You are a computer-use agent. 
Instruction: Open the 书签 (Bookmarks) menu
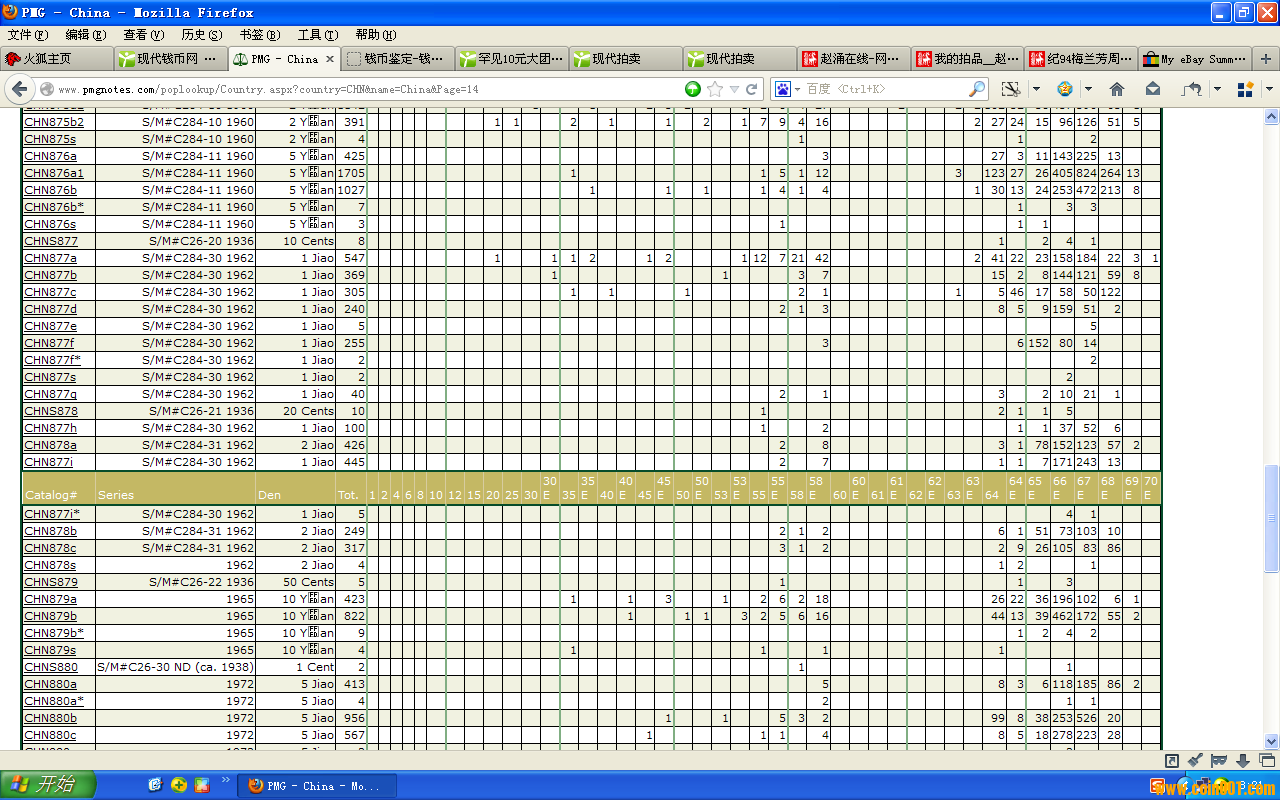pos(259,35)
